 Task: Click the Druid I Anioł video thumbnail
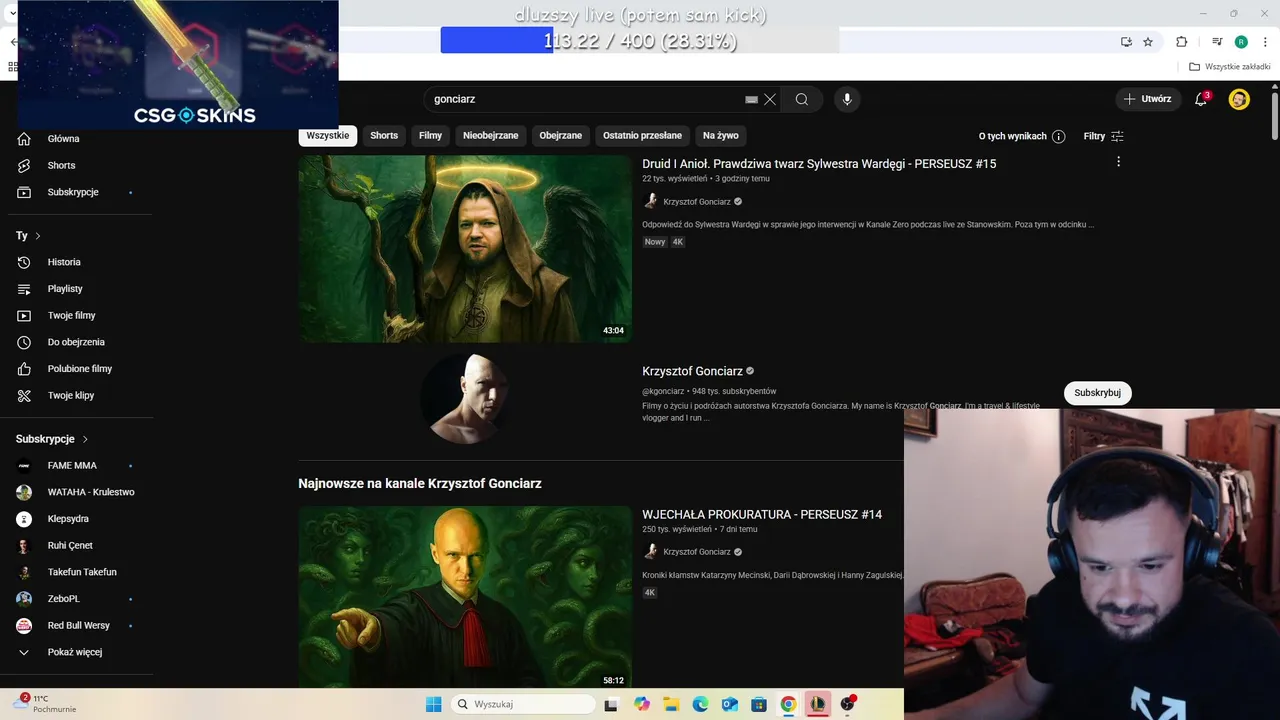pyautogui.click(x=465, y=249)
